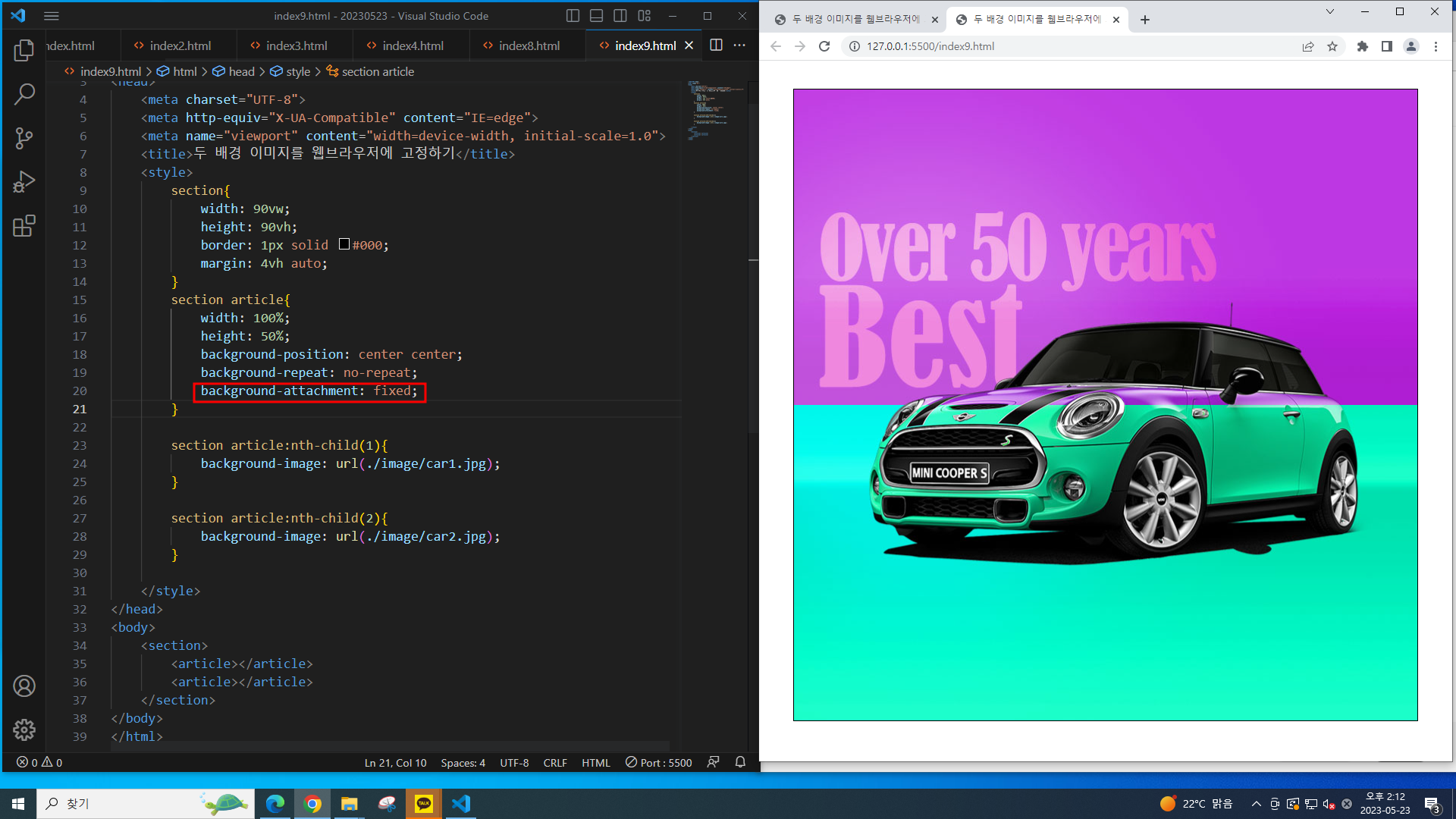
Task: Open Chrome three-dot menu
Action: [x=1436, y=46]
